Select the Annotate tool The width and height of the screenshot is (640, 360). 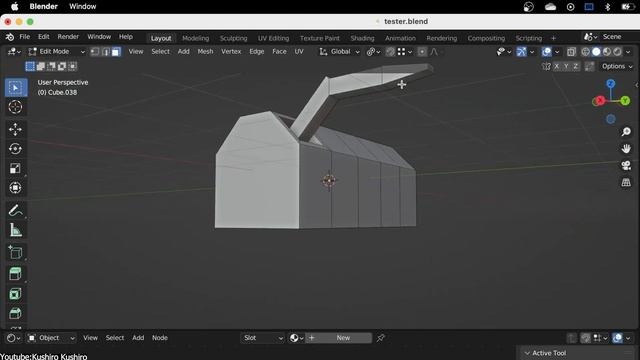tap(16, 211)
